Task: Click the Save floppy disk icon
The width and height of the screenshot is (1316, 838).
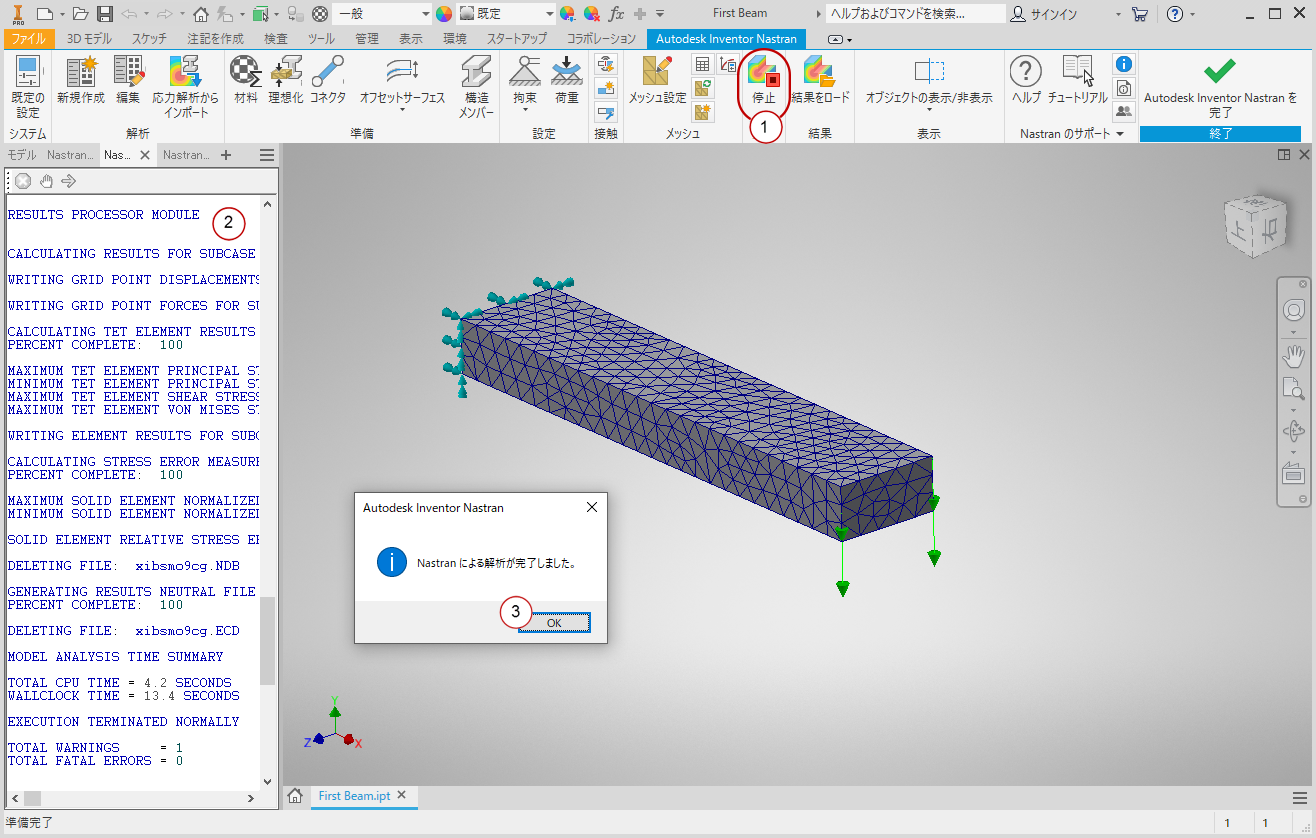Action: pos(105,14)
